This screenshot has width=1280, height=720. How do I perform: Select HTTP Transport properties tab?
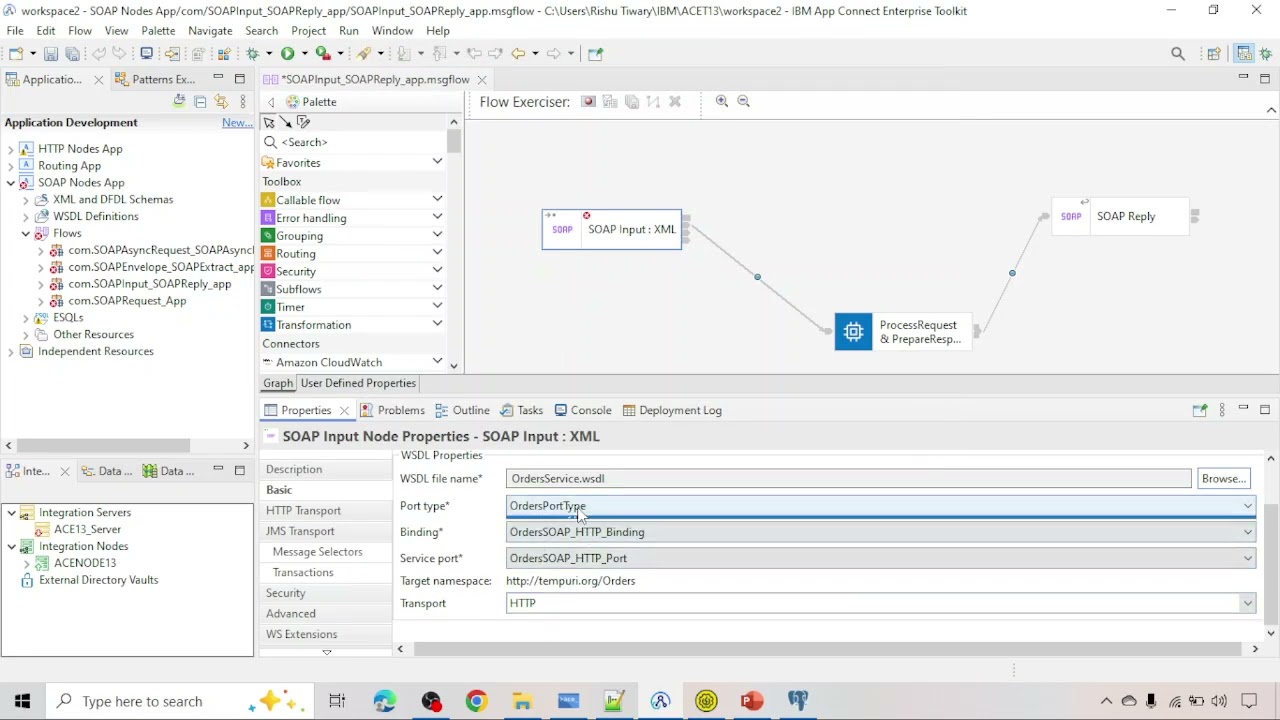(x=303, y=510)
